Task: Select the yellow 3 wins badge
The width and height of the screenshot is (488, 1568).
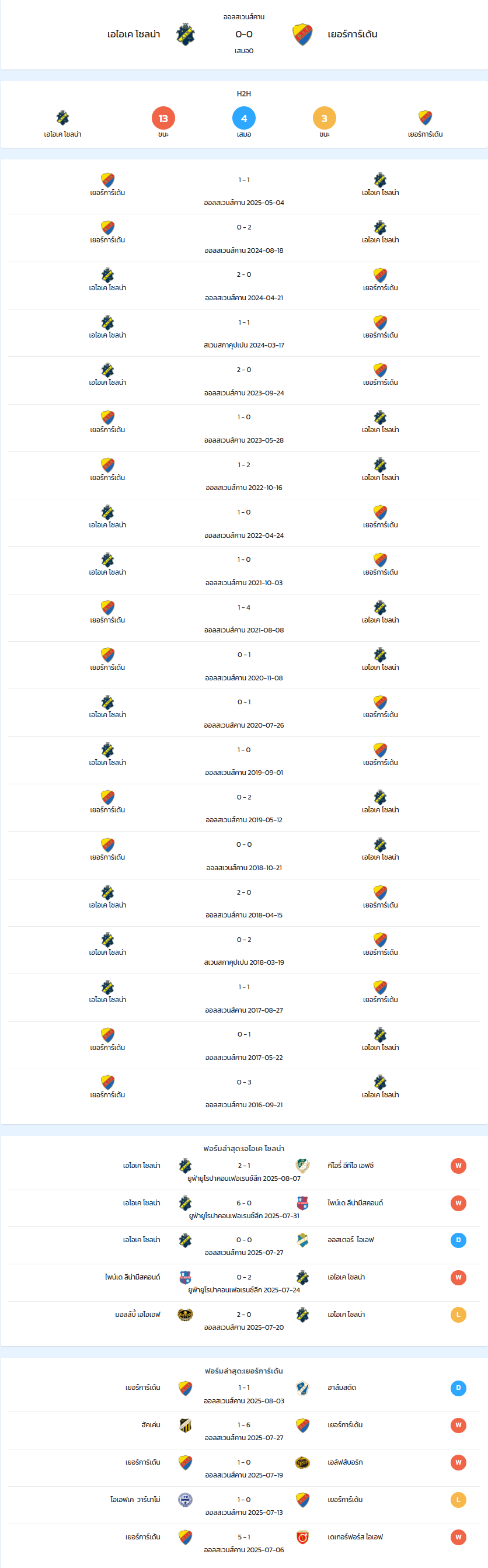Action: click(325, 118)
